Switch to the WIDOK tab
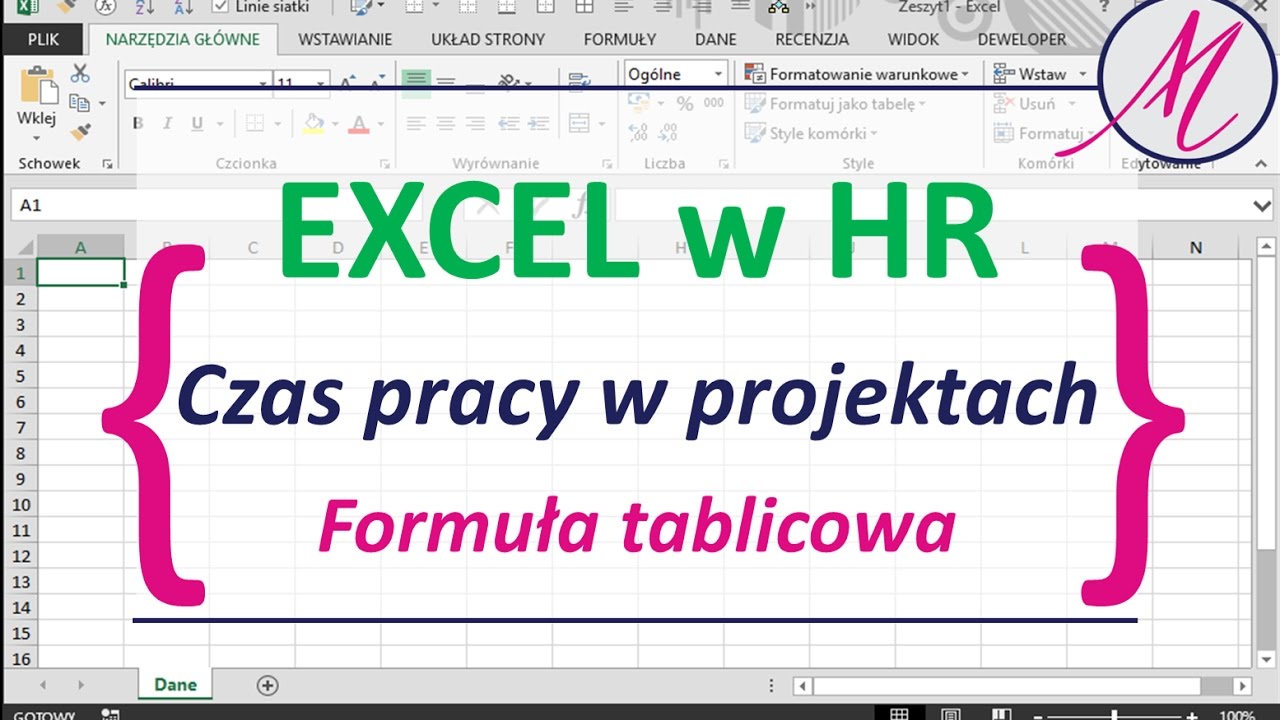Screen dimensions: 1280x720 (914, 40)
